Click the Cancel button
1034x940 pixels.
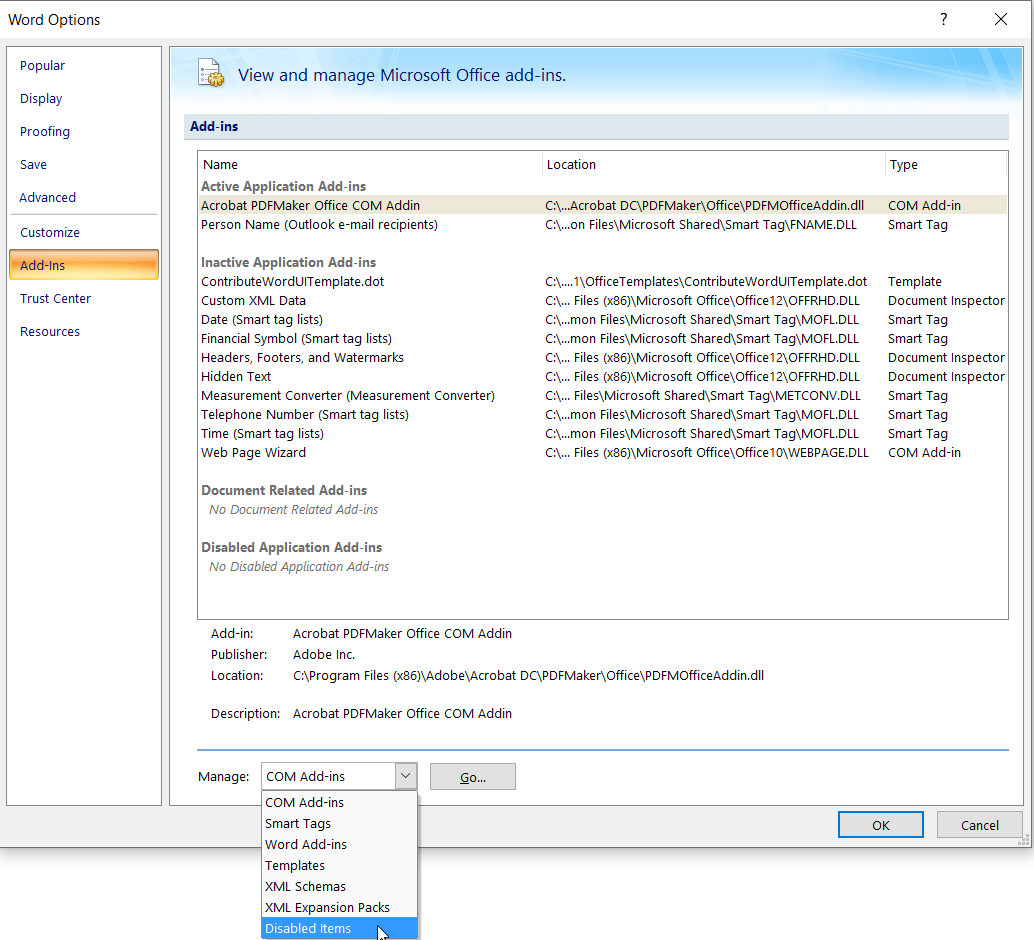click(979, 824)
